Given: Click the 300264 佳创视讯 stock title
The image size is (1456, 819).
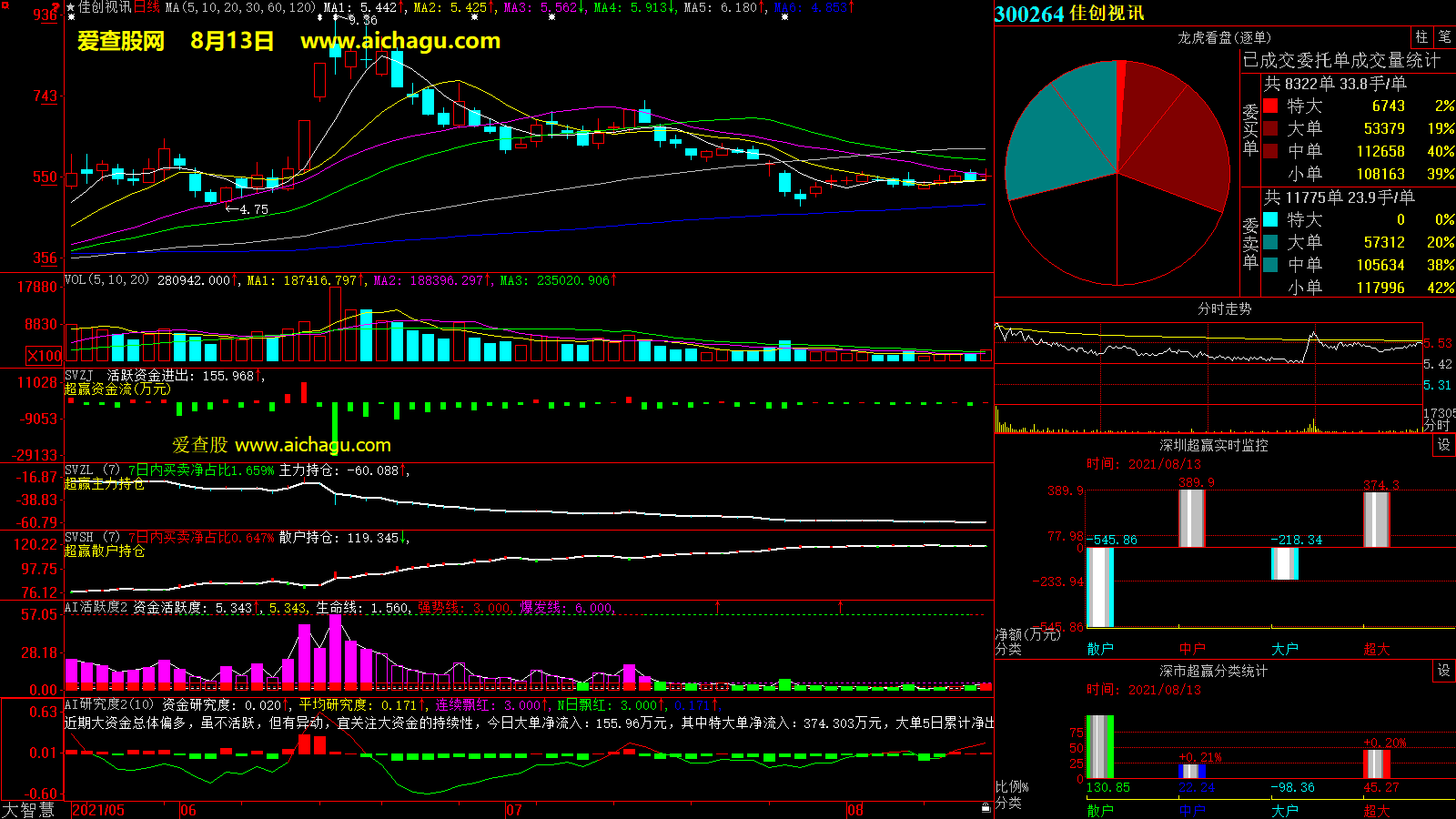Looking at the screenshot, I should pos(1069,14).
